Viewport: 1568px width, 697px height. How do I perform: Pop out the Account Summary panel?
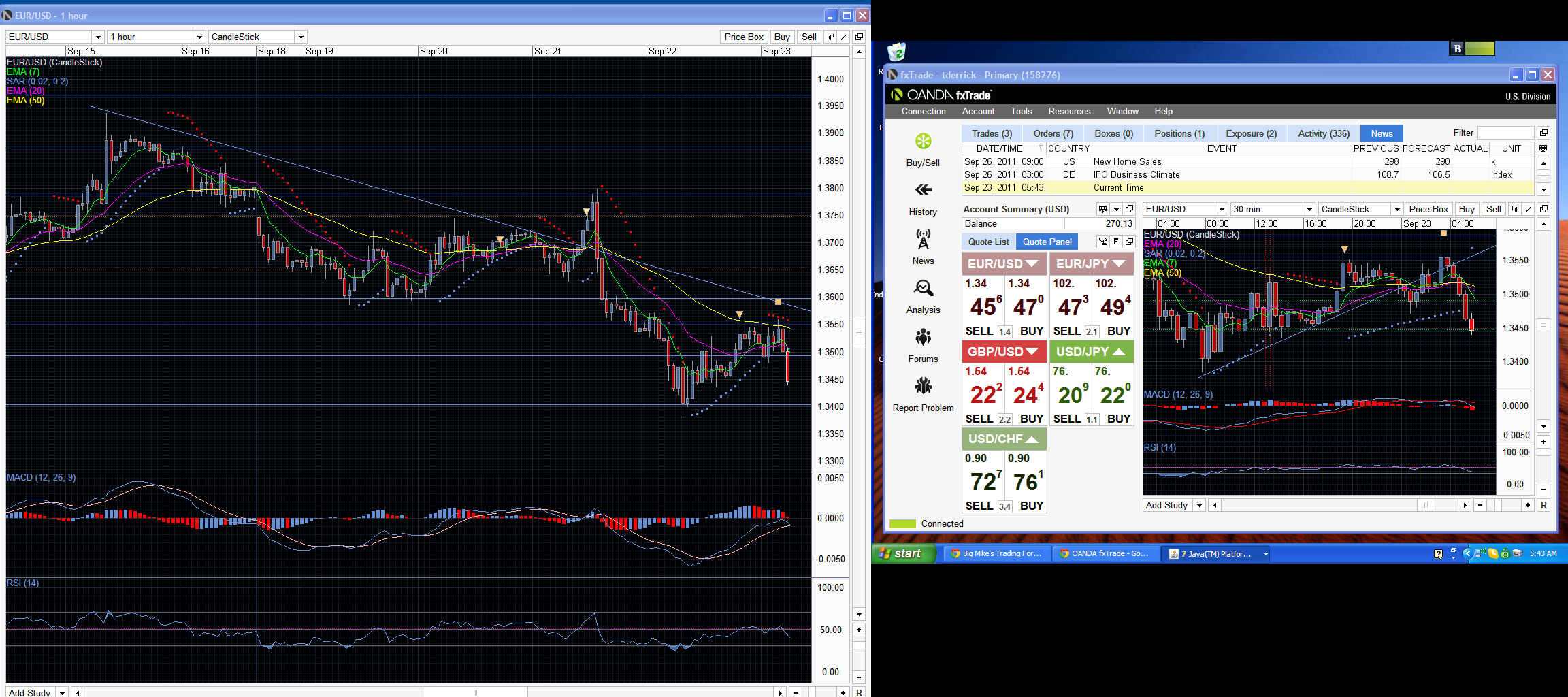pos(1129,209)
